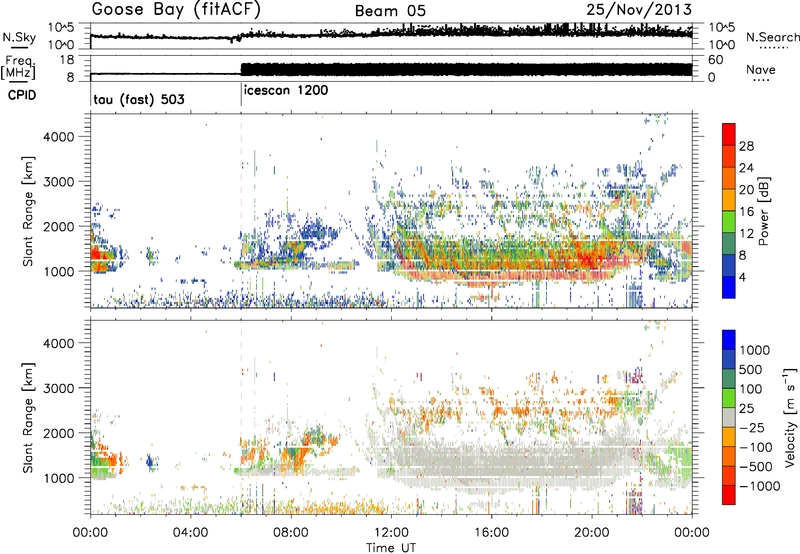Click the "28" tick on Power colorbar

pos(746,146)
